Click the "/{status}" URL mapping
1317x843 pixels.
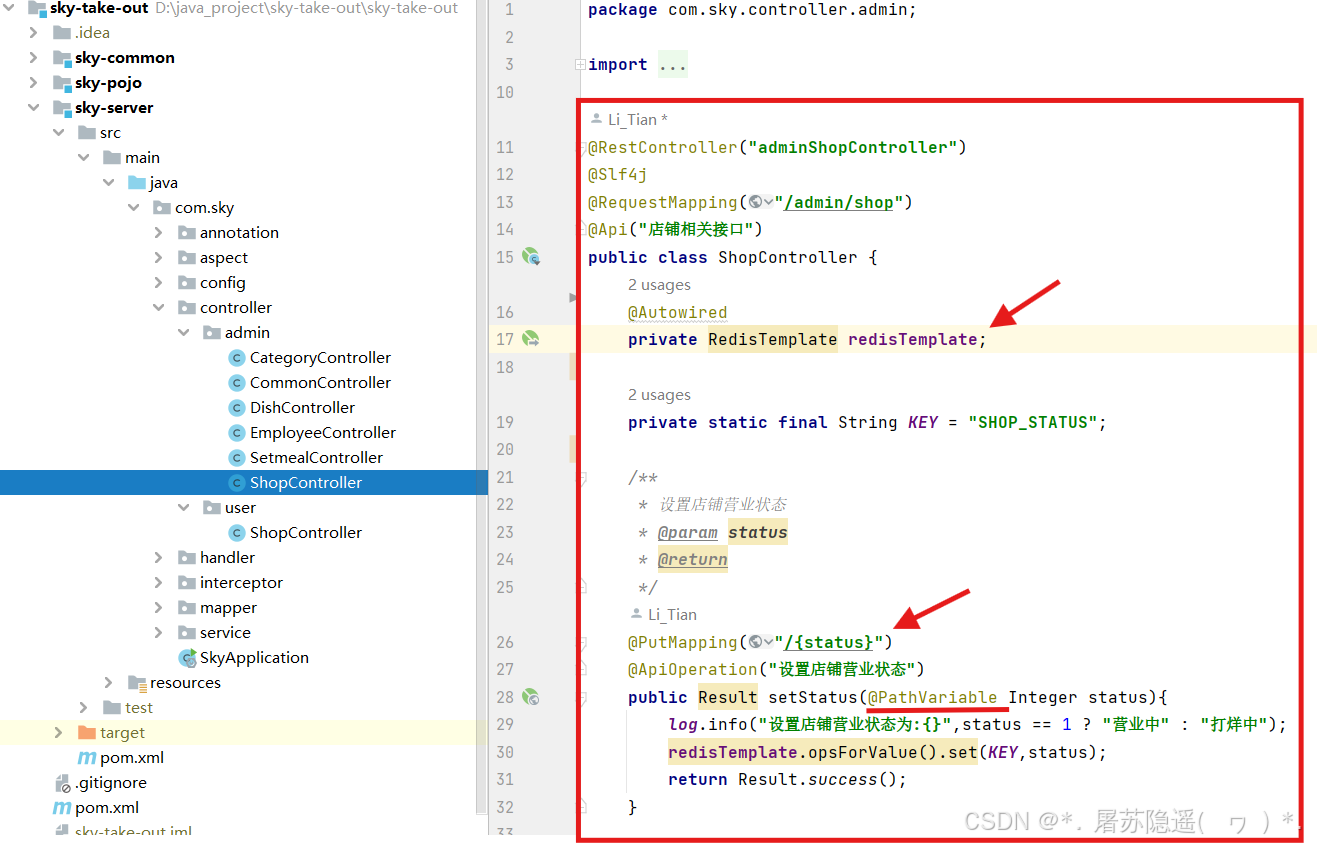pyautogui.click(x=828, y=642)
